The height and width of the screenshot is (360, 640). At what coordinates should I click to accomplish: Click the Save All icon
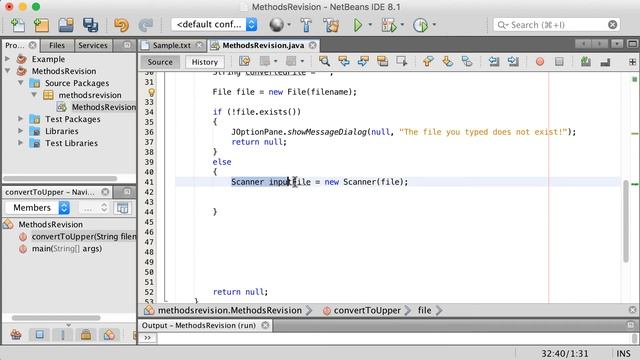(x=90, y=25)
